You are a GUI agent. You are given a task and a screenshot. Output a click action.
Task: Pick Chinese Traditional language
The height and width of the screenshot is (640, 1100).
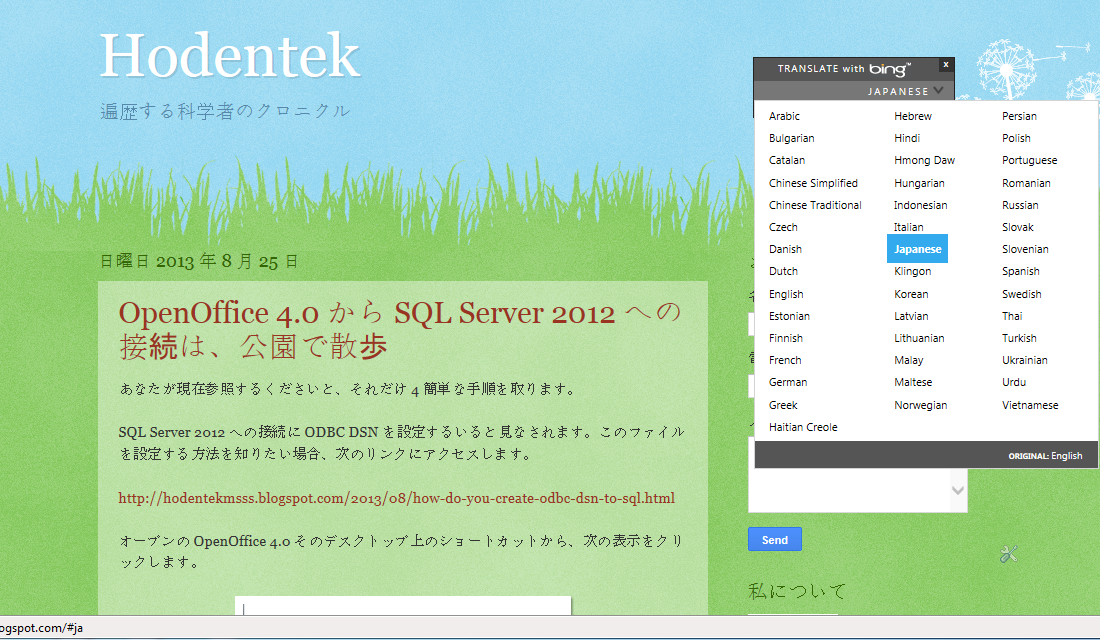[x=815, y=205]
